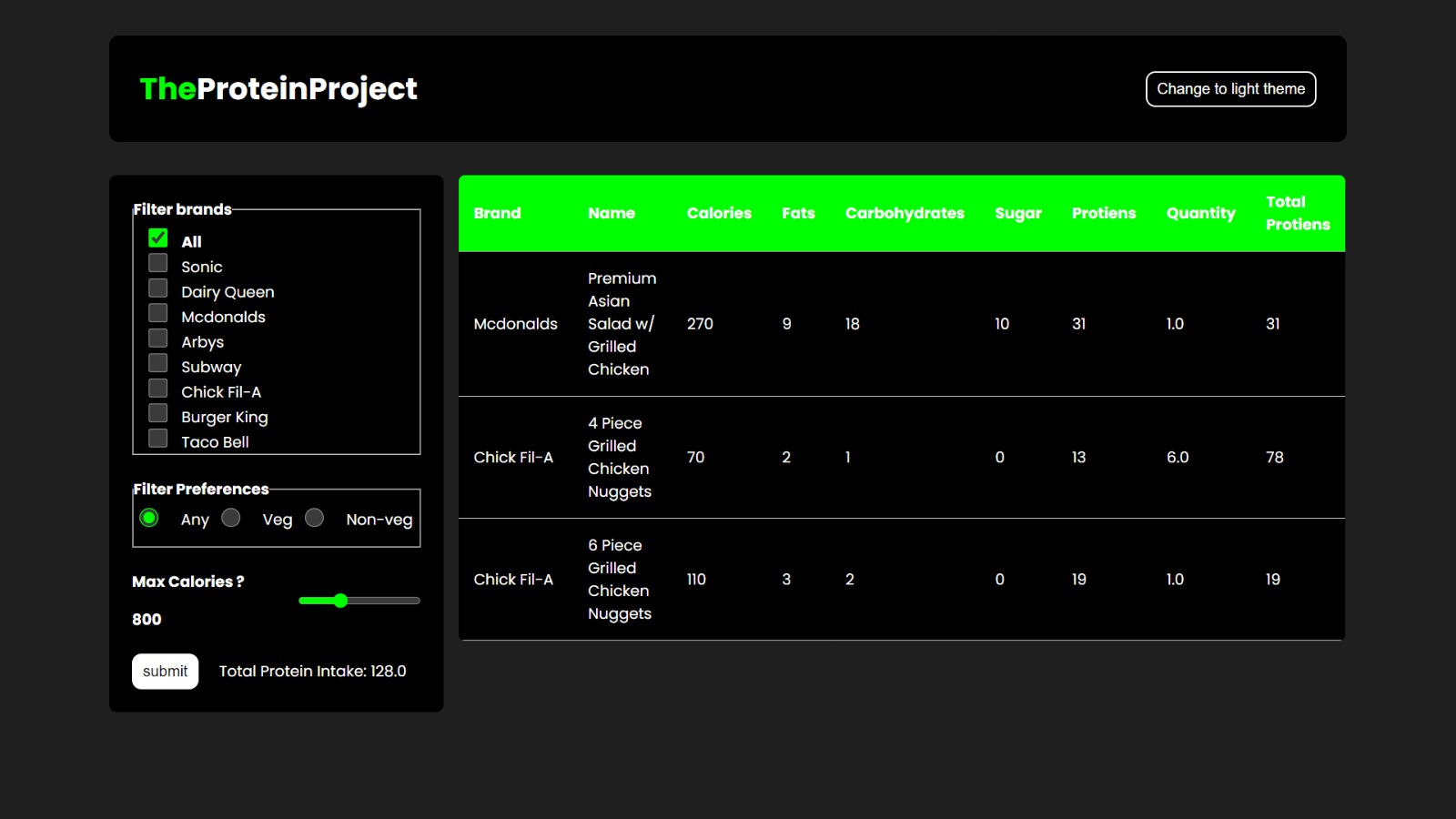Click the 6 Piece Grilled Chicken Nuggets name

620,580
